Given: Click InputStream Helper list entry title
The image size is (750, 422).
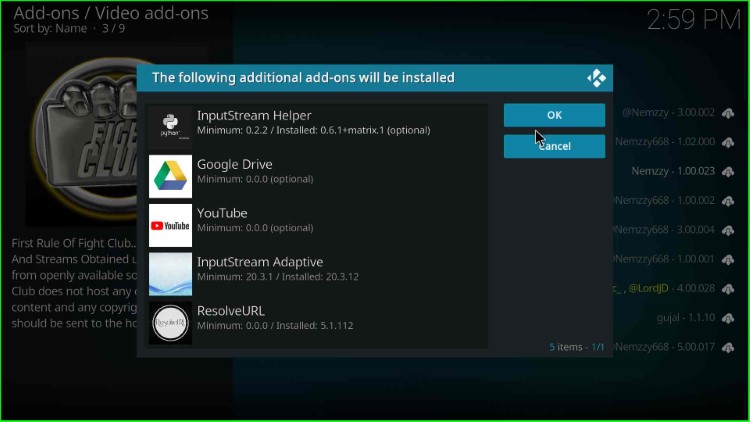Looking at the screenshot, I should click(254, 115).
